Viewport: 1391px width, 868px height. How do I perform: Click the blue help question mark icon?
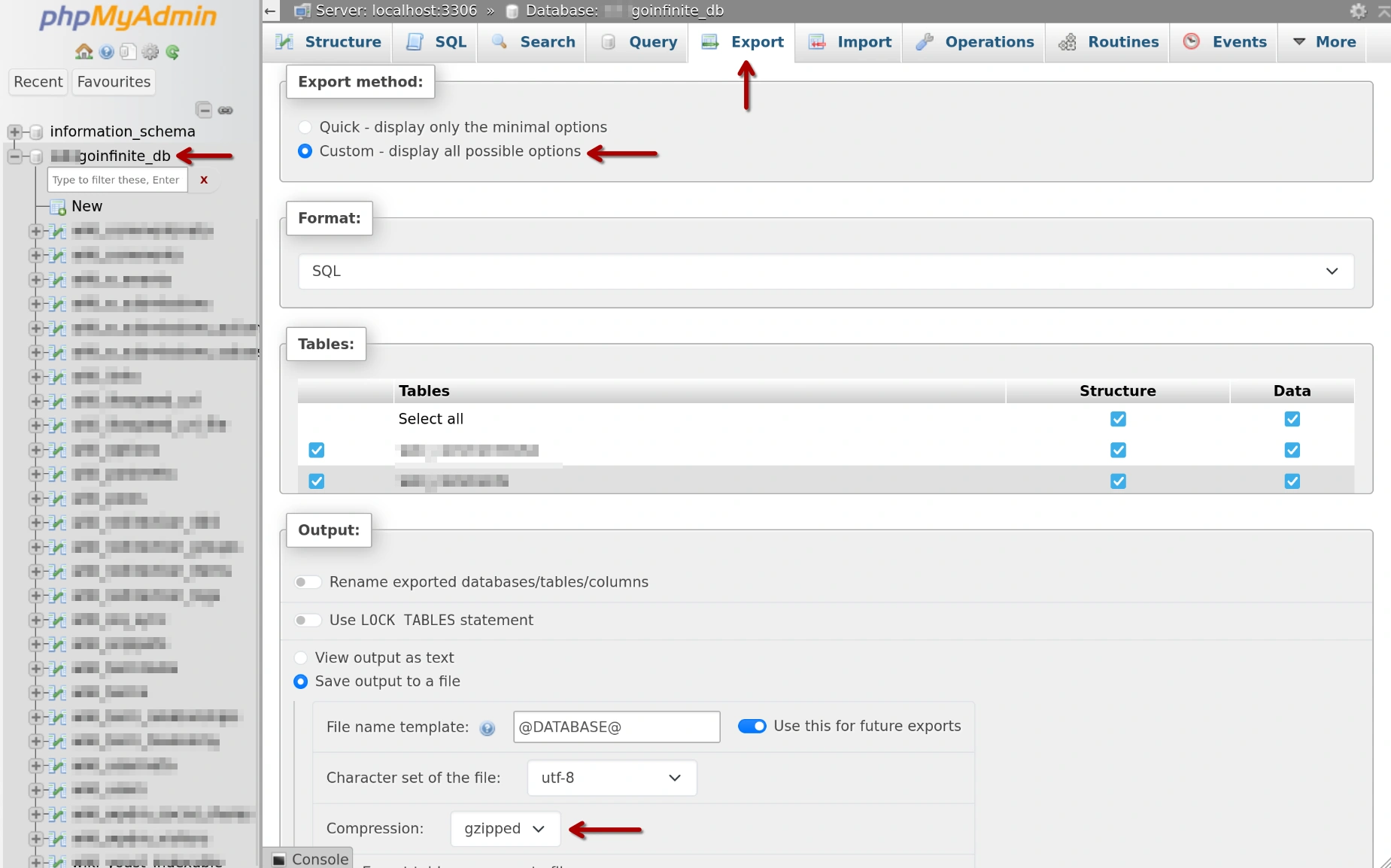point(105,51)
